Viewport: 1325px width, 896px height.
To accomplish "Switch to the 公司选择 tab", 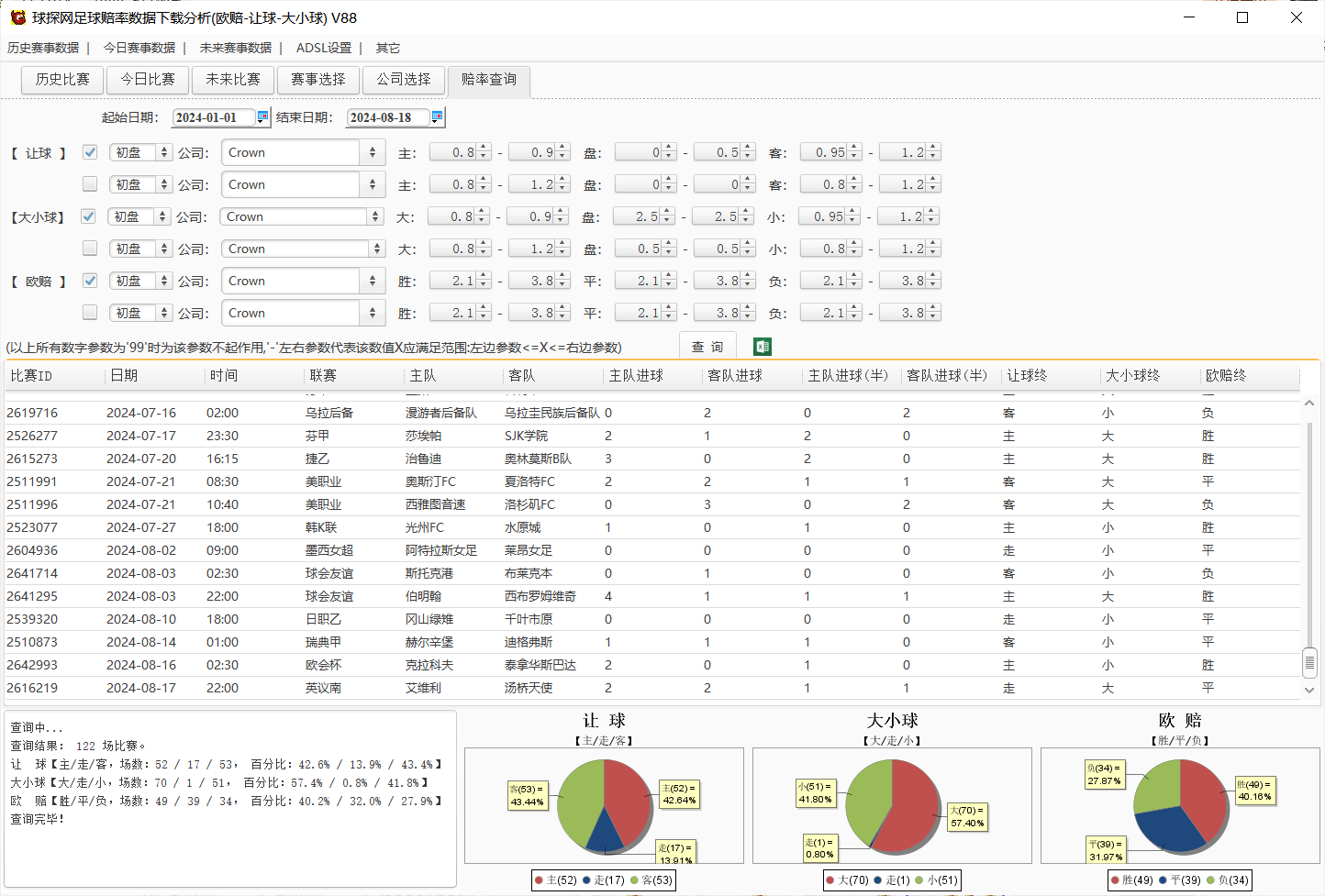I will pos(404,80).
